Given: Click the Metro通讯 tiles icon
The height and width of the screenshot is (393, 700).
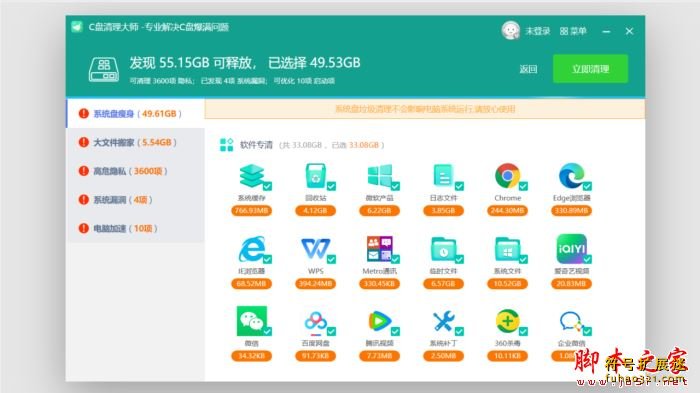Looking at the screenshot, I should (379, 248).
